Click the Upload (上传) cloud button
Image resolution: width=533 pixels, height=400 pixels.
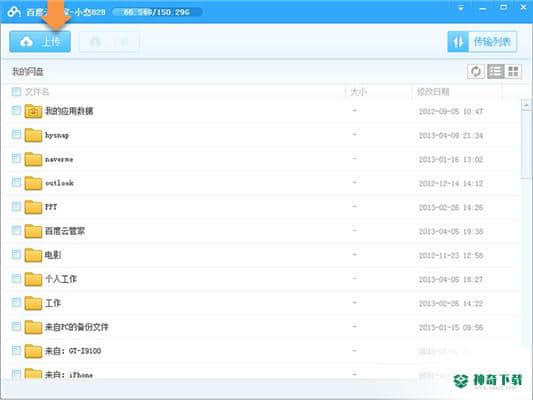[40, 41]
